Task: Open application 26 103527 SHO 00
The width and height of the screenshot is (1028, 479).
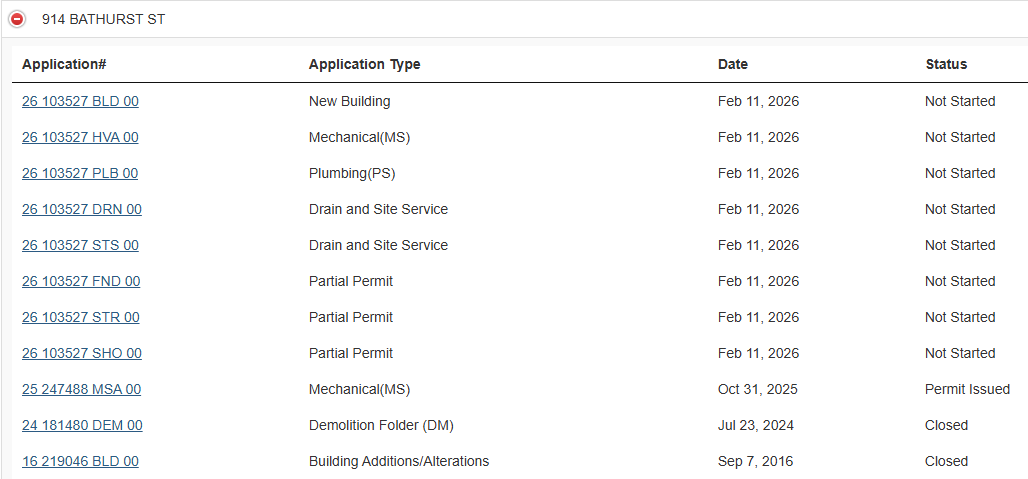Action: tap(81, 353)
